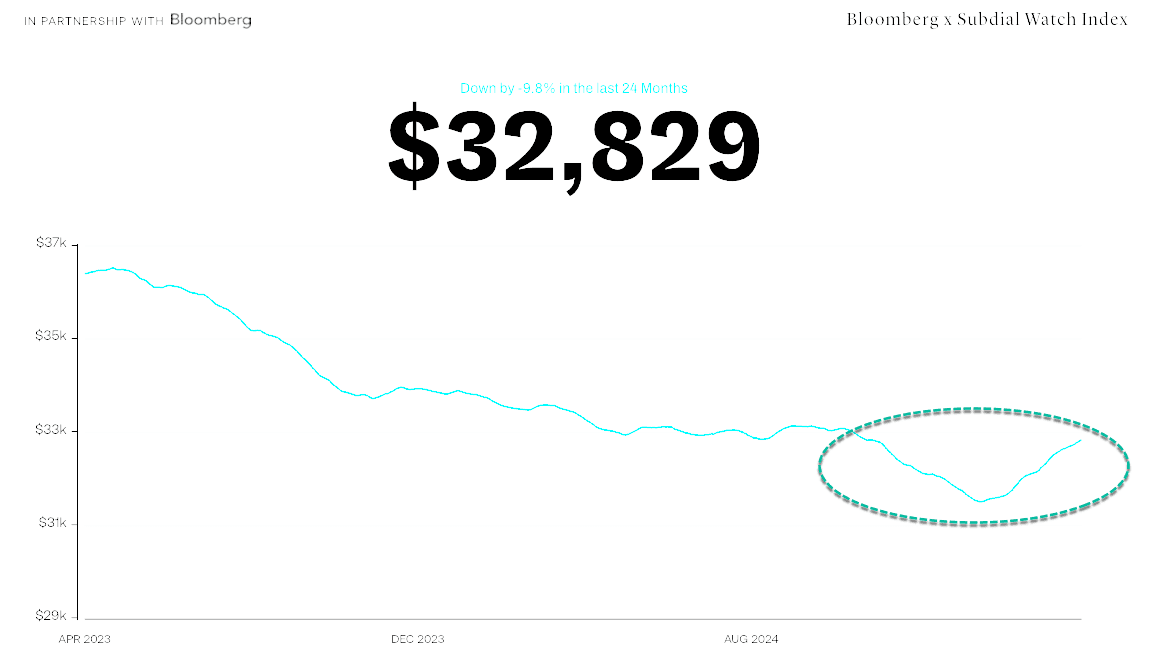
Task: Click the $31k y-axis label
Action: tap(50, 524)
